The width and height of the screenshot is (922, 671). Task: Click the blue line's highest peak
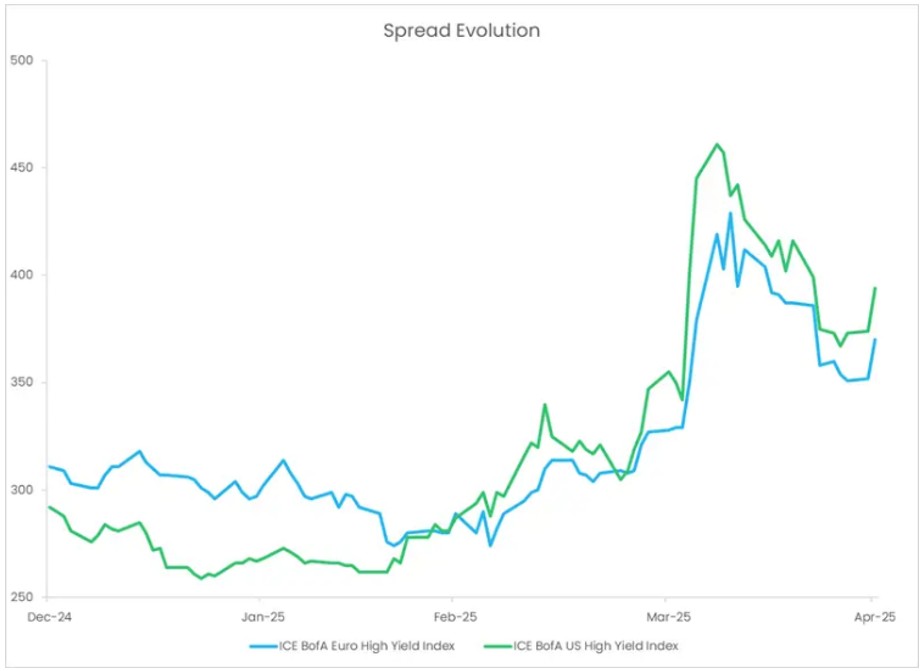(x=730, y=213)
